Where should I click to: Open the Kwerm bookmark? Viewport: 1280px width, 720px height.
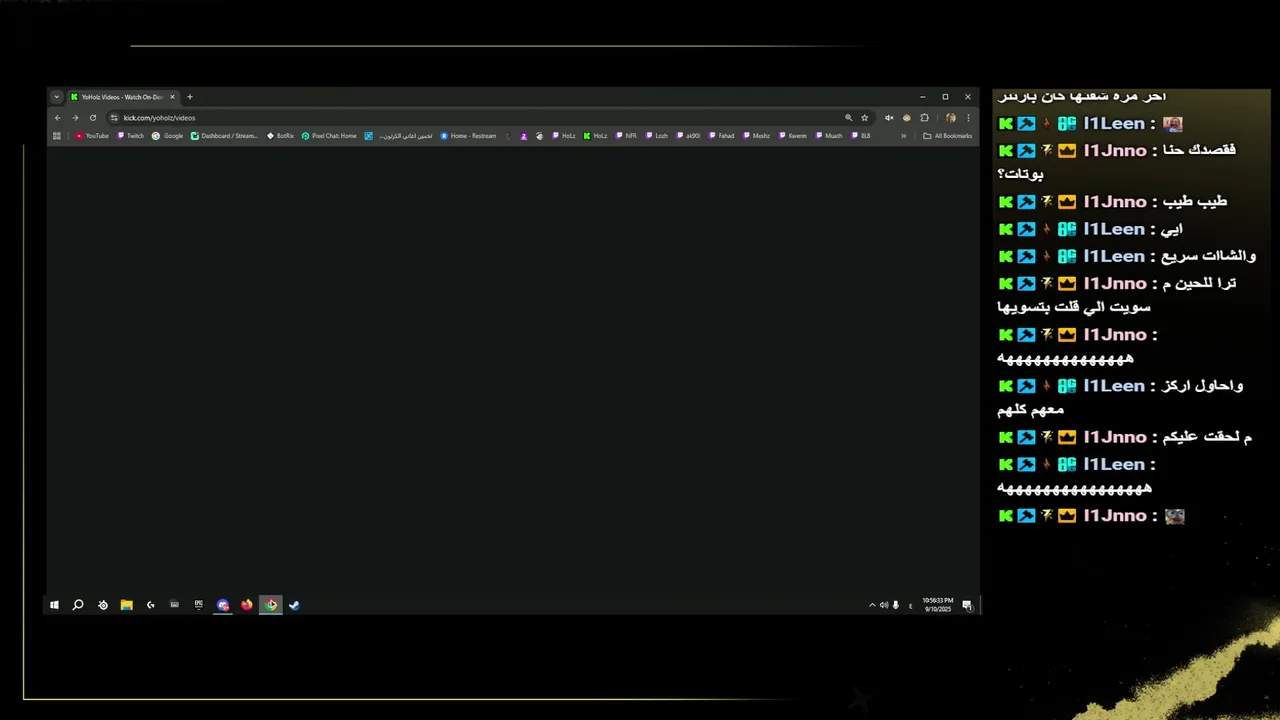click(x=792, y=136)
